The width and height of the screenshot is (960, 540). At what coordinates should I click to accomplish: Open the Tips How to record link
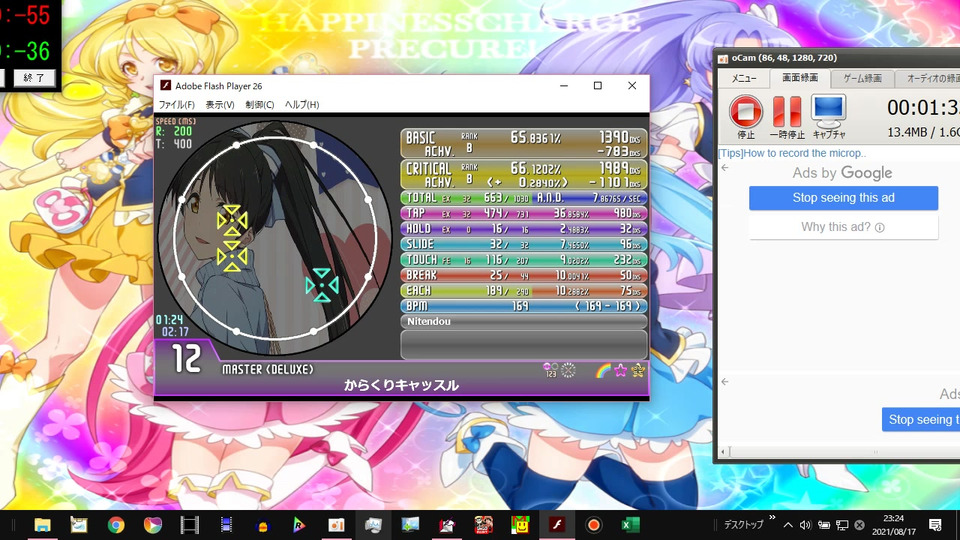click(792, 153)
